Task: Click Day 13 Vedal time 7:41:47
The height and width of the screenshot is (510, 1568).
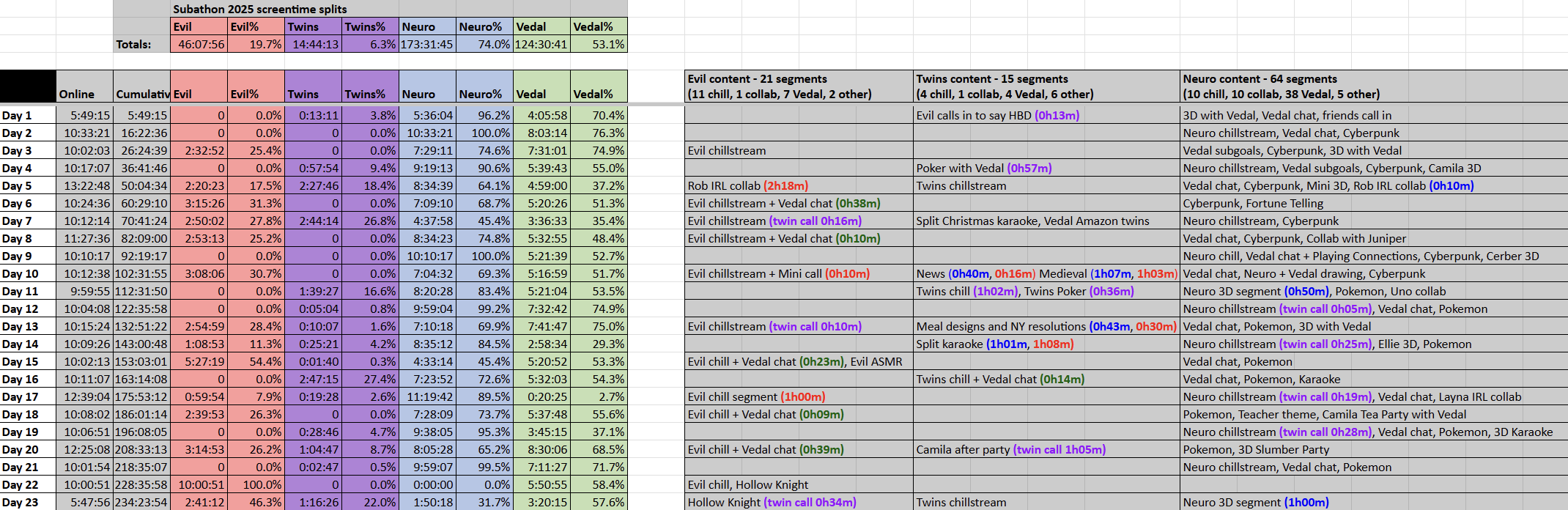Action: coord(541,326)
